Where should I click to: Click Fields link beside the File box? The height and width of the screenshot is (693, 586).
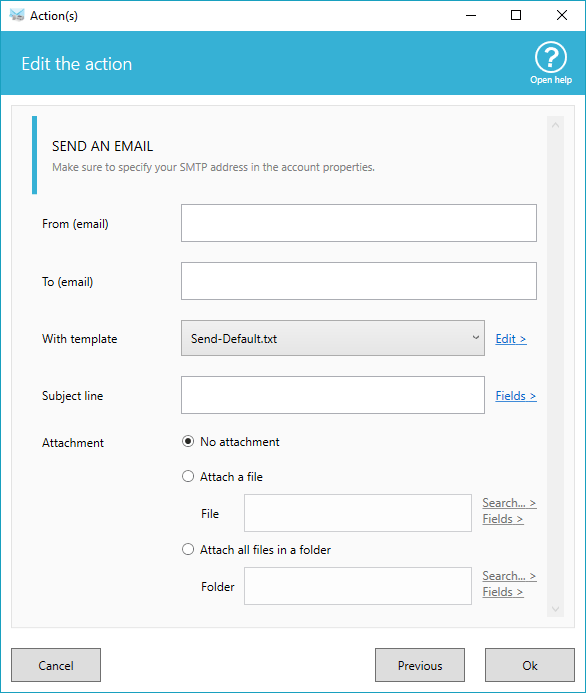(503, 519)
